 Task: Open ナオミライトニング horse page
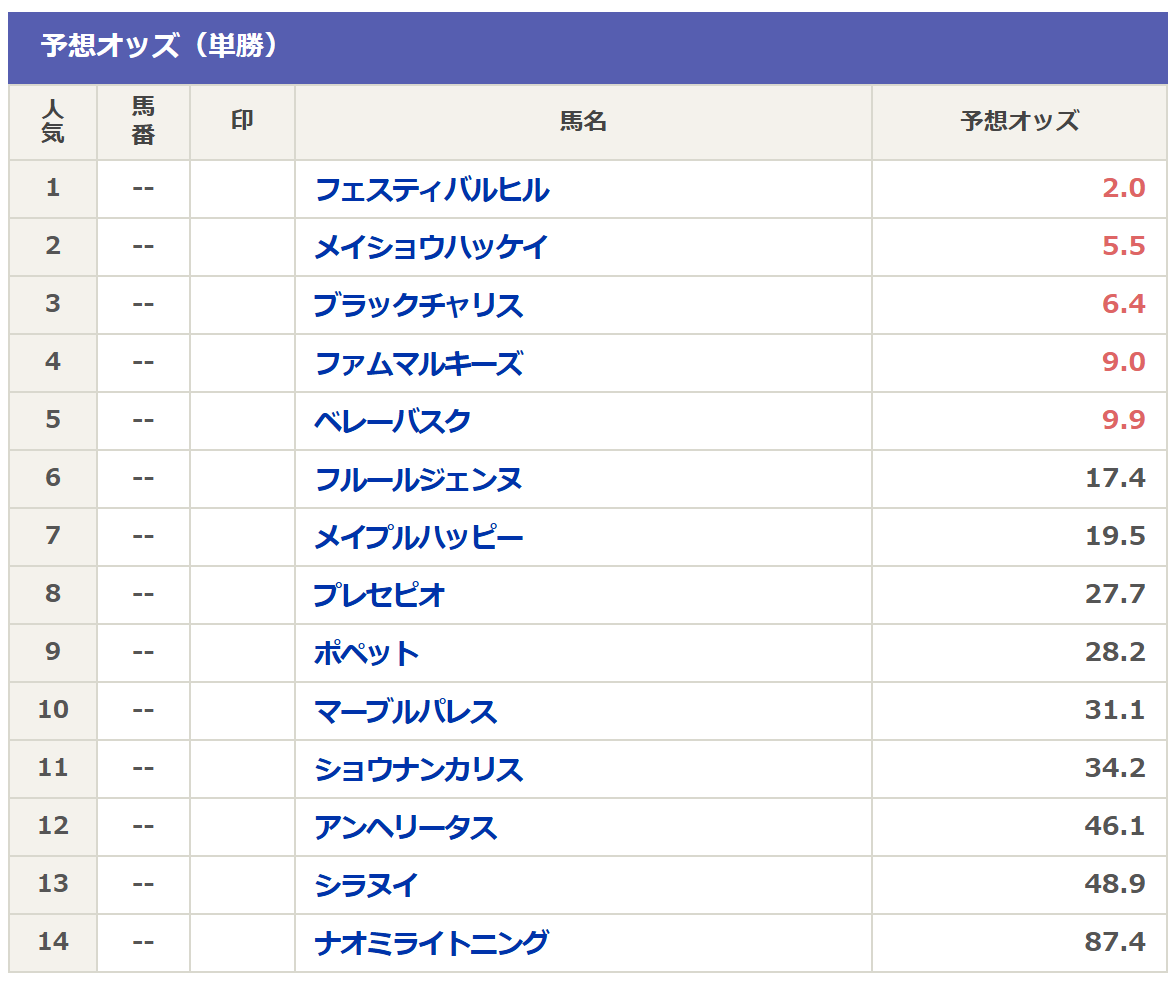tap(431, 943)
